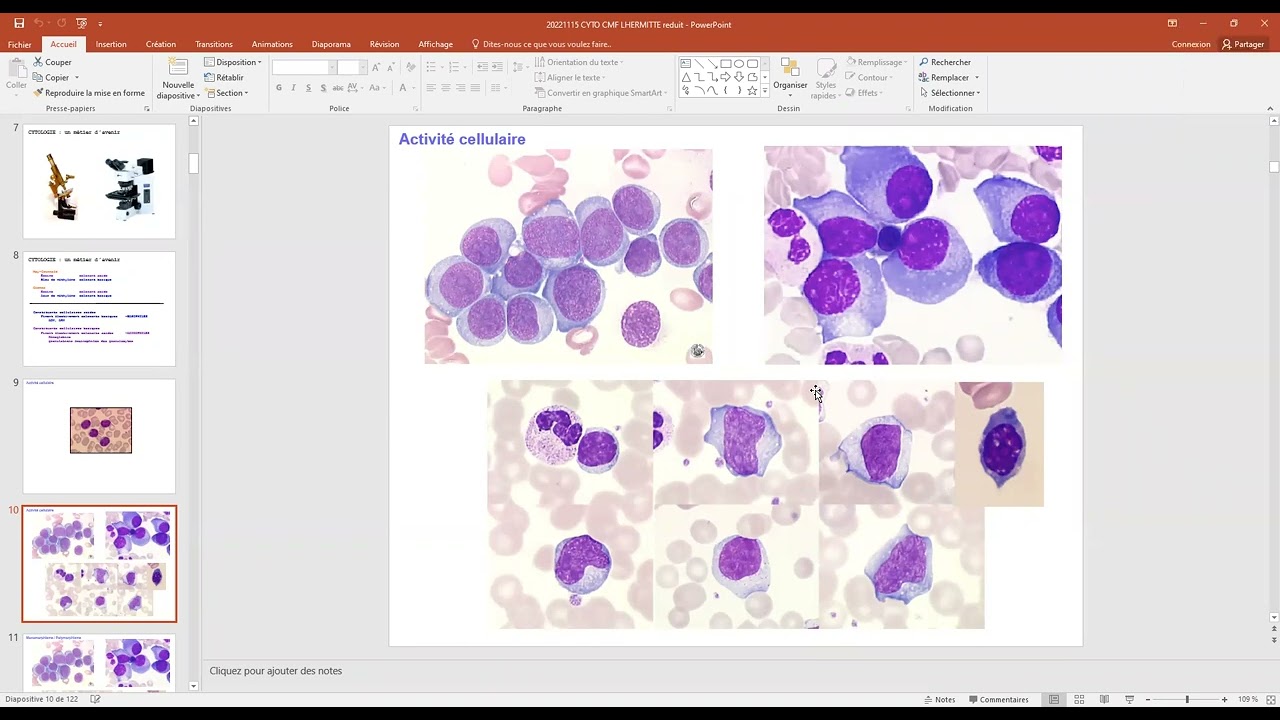This screenshot has height=720, width=1280.
Task: Switch to slide sorter view
Action: 1079,700
